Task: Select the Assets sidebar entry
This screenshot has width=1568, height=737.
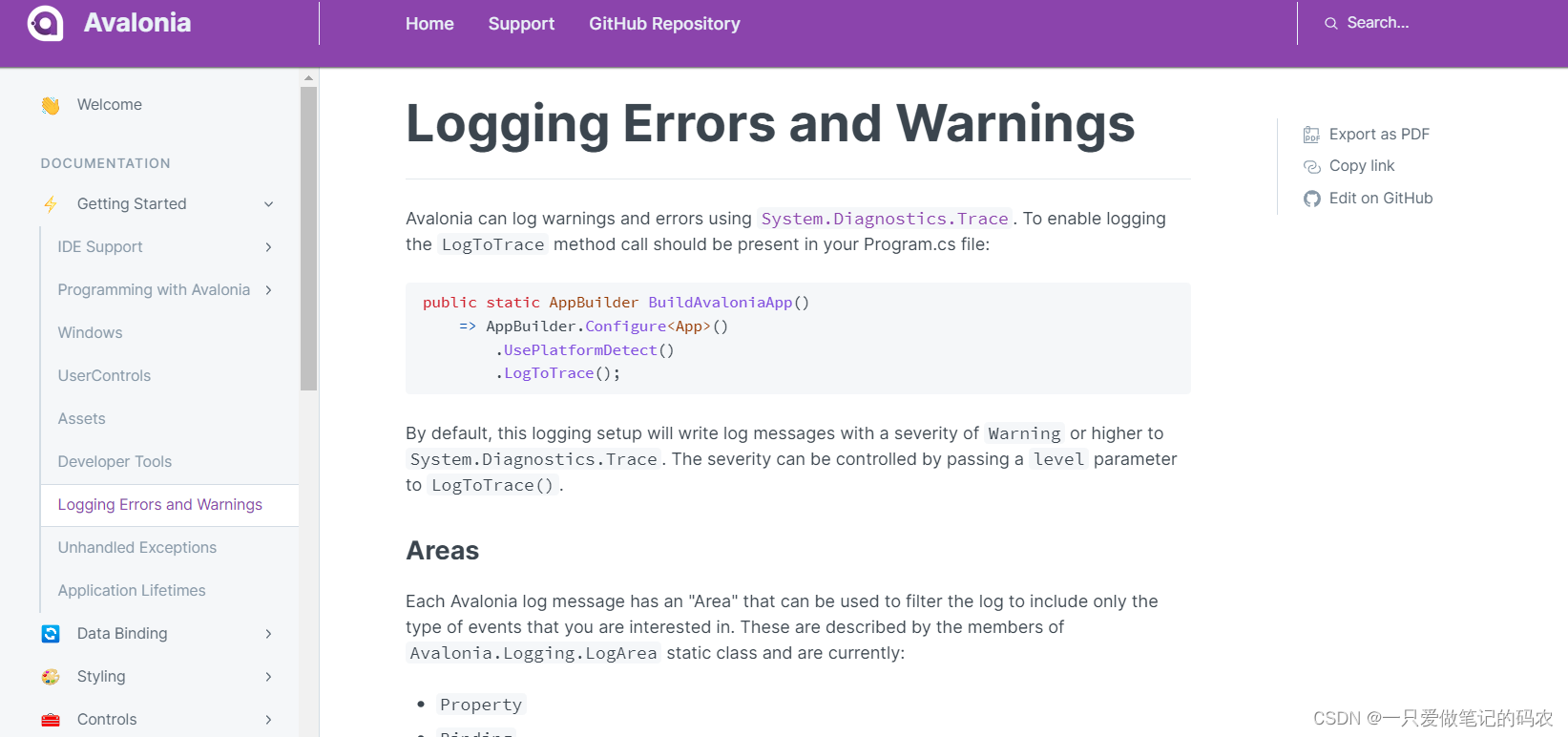Action: [x=81, y=419]
